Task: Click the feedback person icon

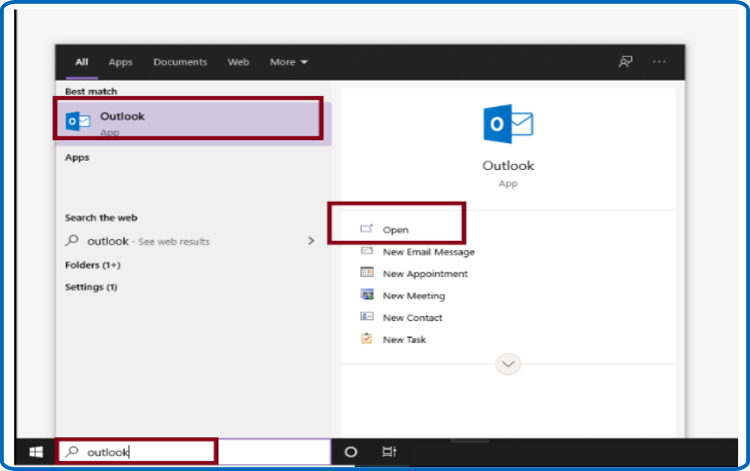Action: pyautogui.click(x=626, y=62)
